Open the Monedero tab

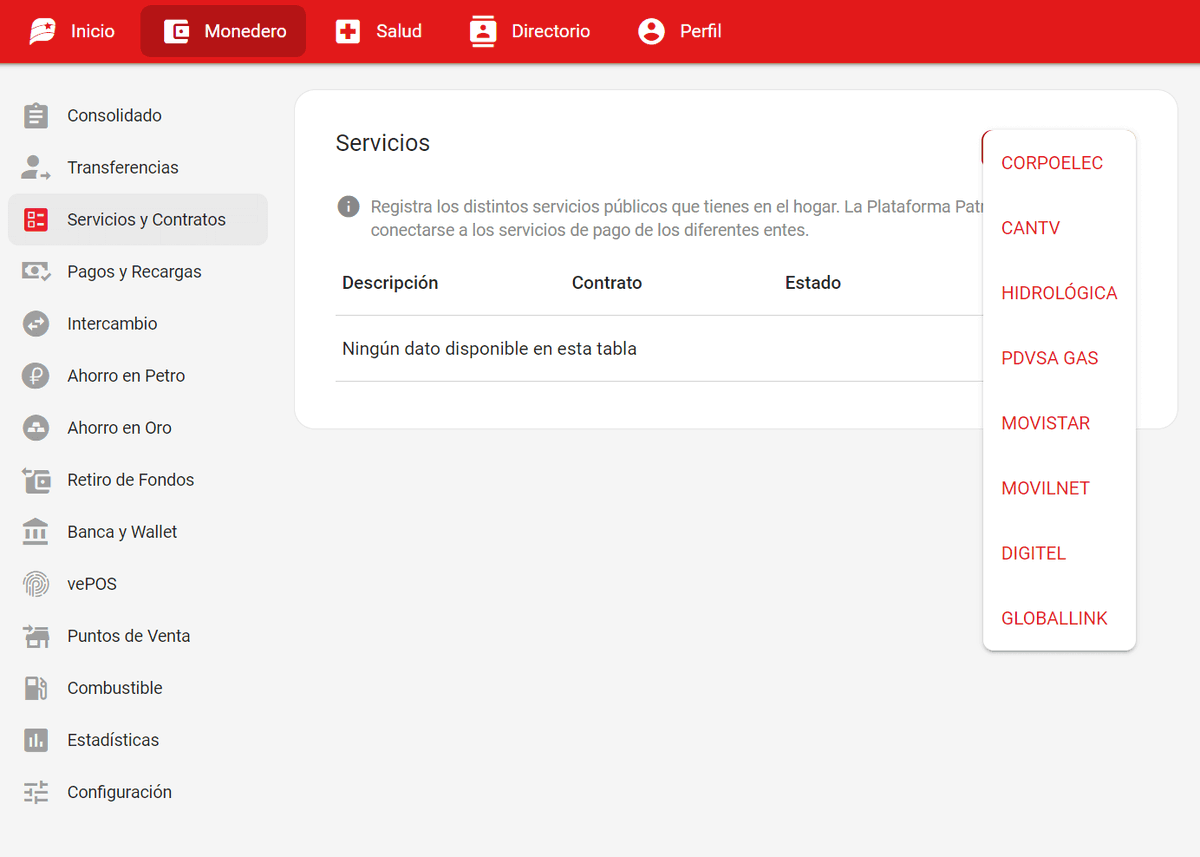click(x=224, y=31)
